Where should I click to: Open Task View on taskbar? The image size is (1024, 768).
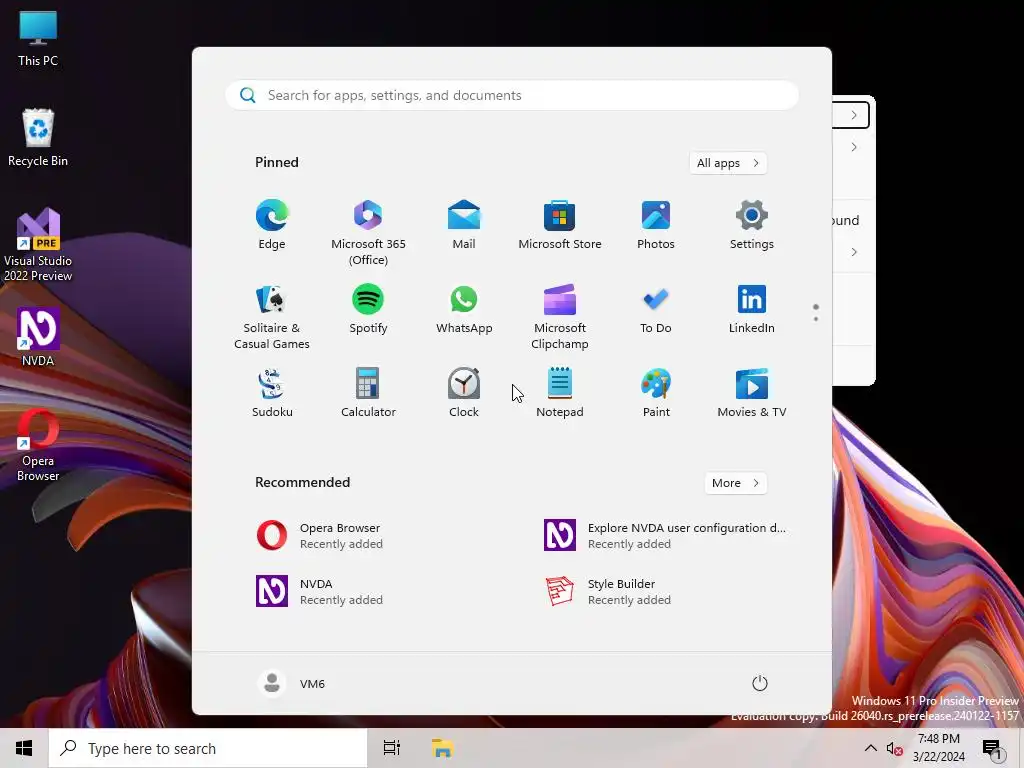point(392,748)
